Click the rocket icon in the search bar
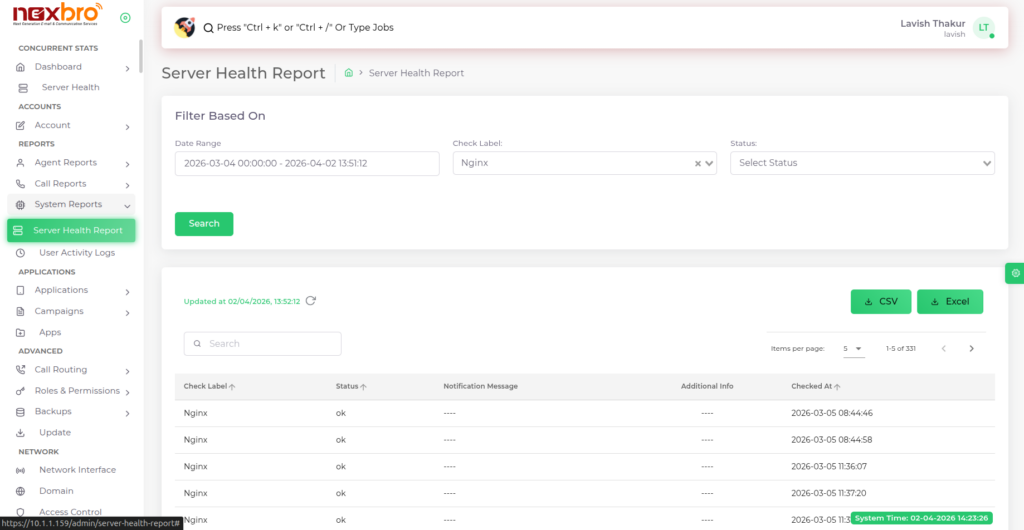Viewport: 1024px width, 530px height. click(184, 28)
